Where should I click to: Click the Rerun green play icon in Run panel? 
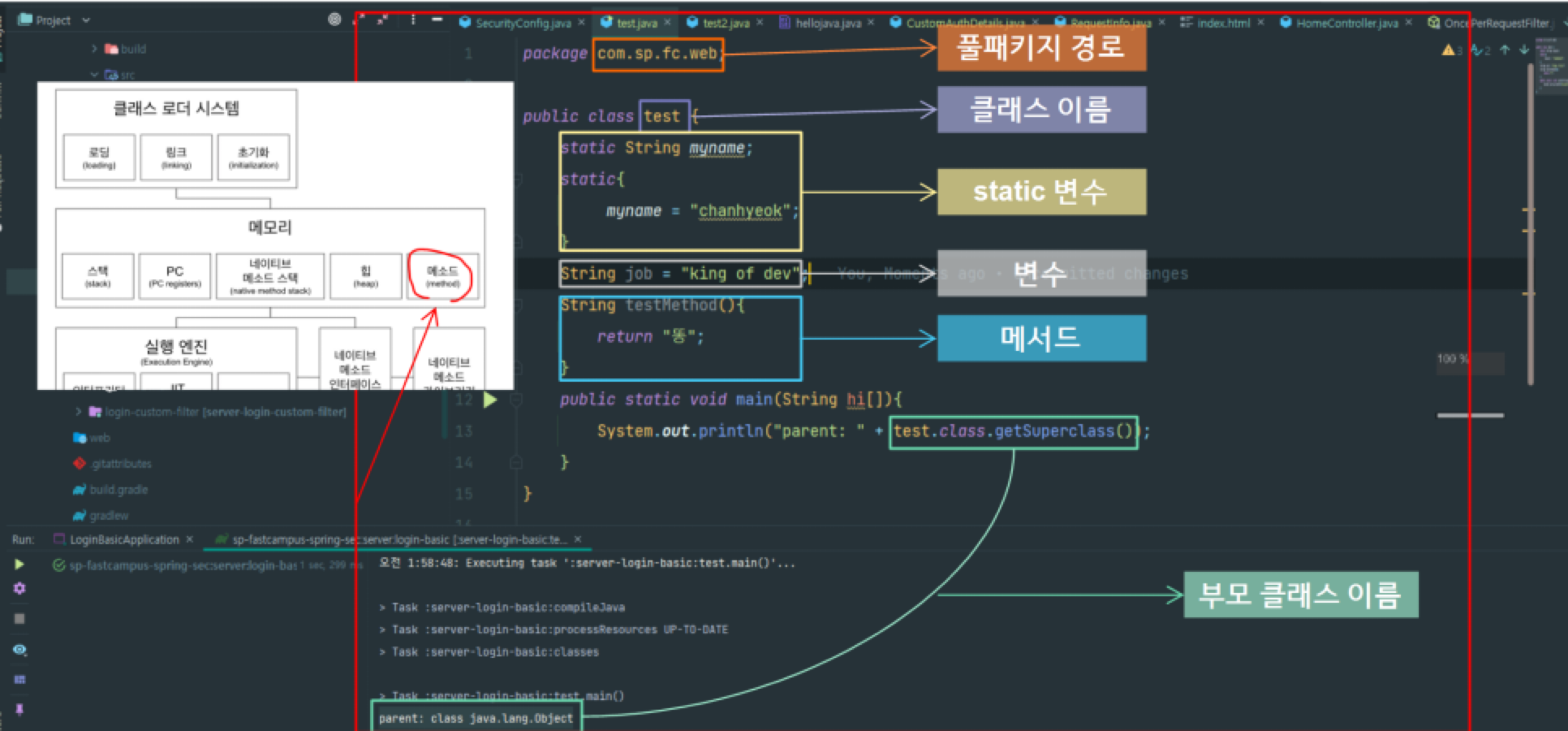tap(19, 564)
